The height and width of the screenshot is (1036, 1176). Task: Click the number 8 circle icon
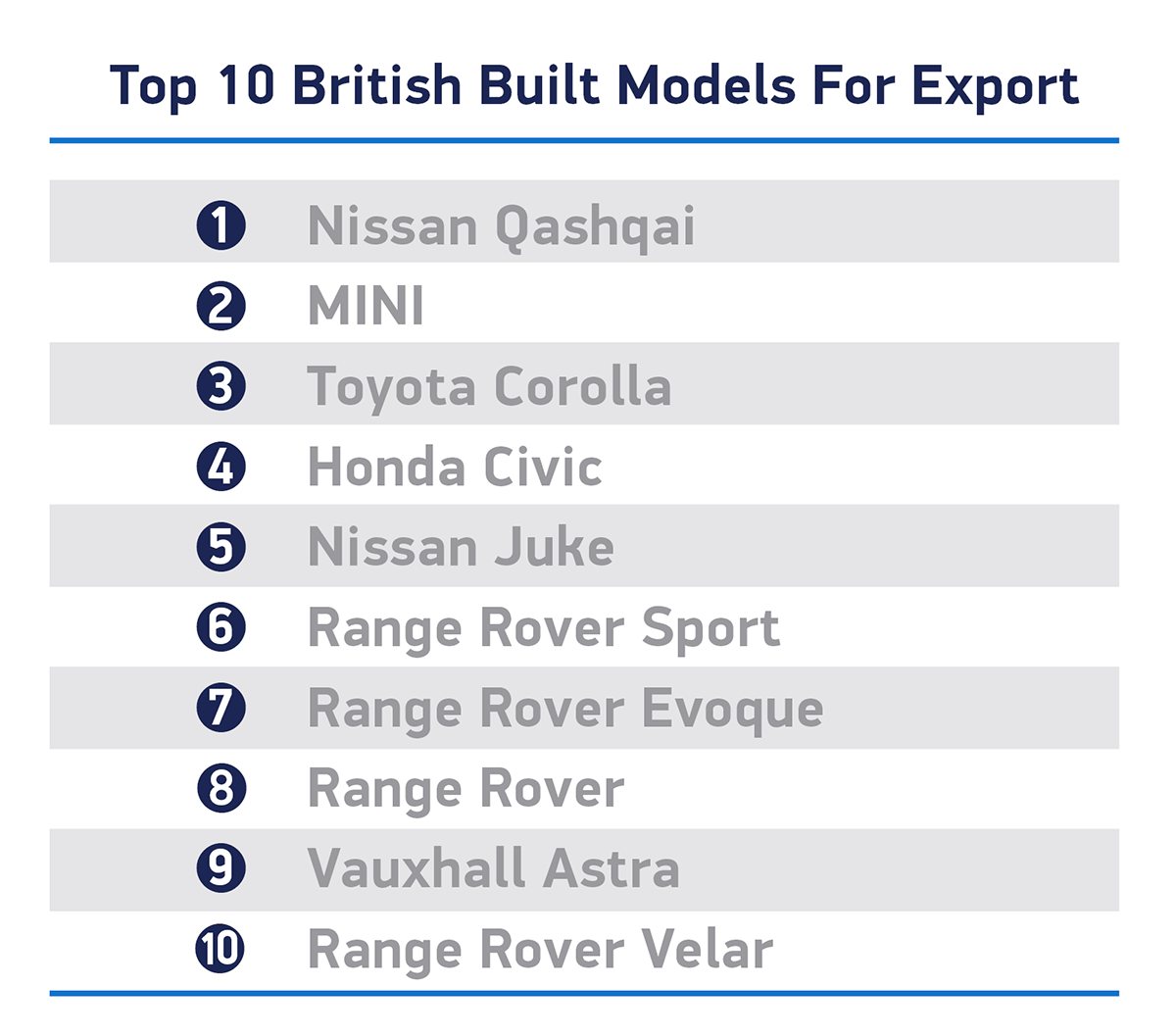tap(220, 788)
